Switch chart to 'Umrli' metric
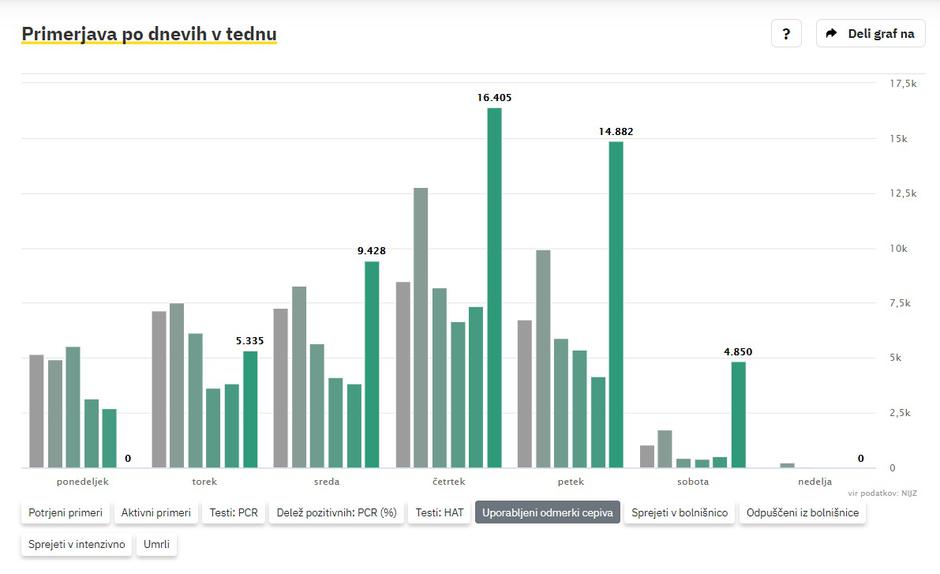The image size is (940, 574). coord(156,545)
